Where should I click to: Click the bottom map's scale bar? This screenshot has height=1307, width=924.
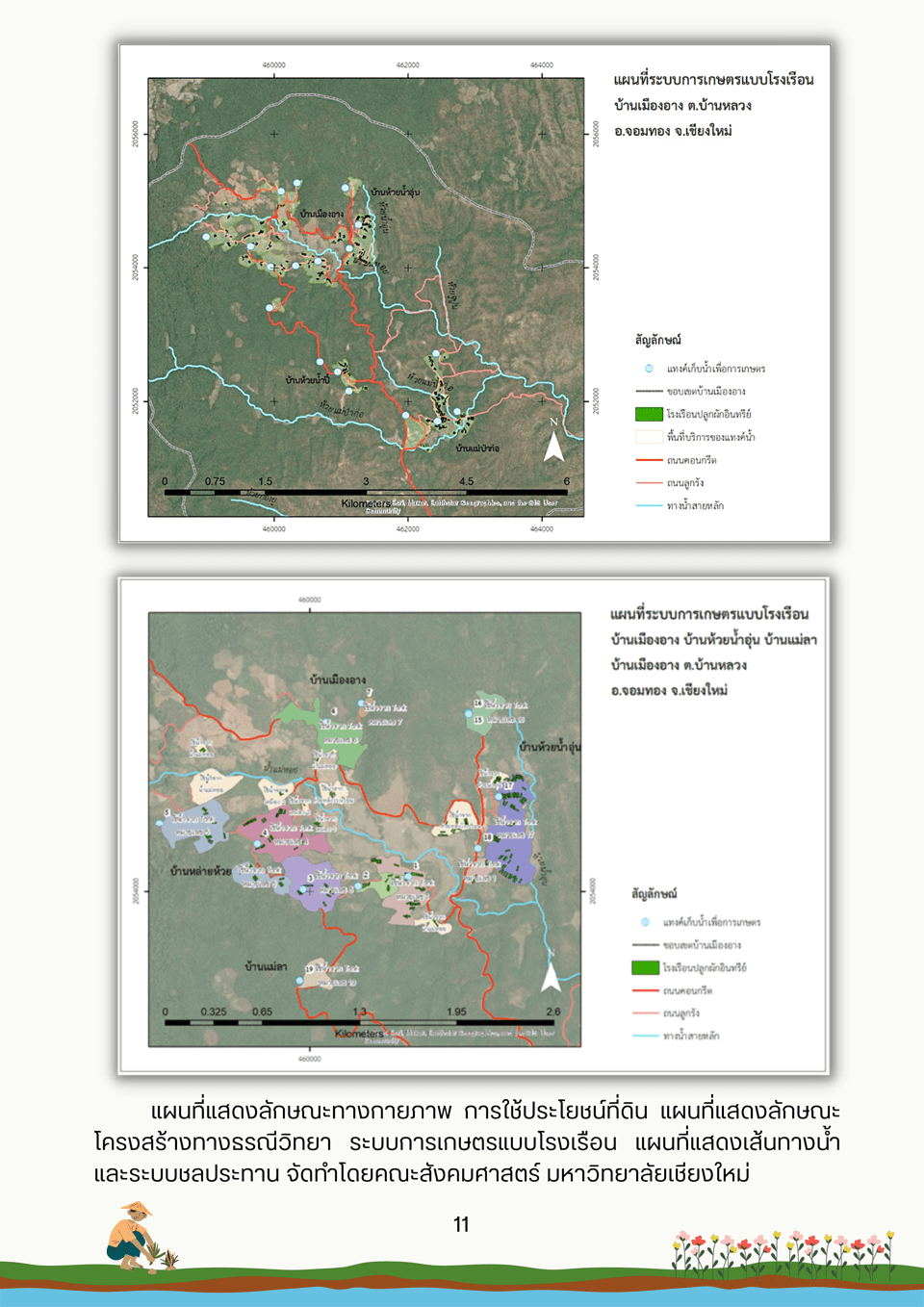pyautogui.click(x=358, y=1022)
